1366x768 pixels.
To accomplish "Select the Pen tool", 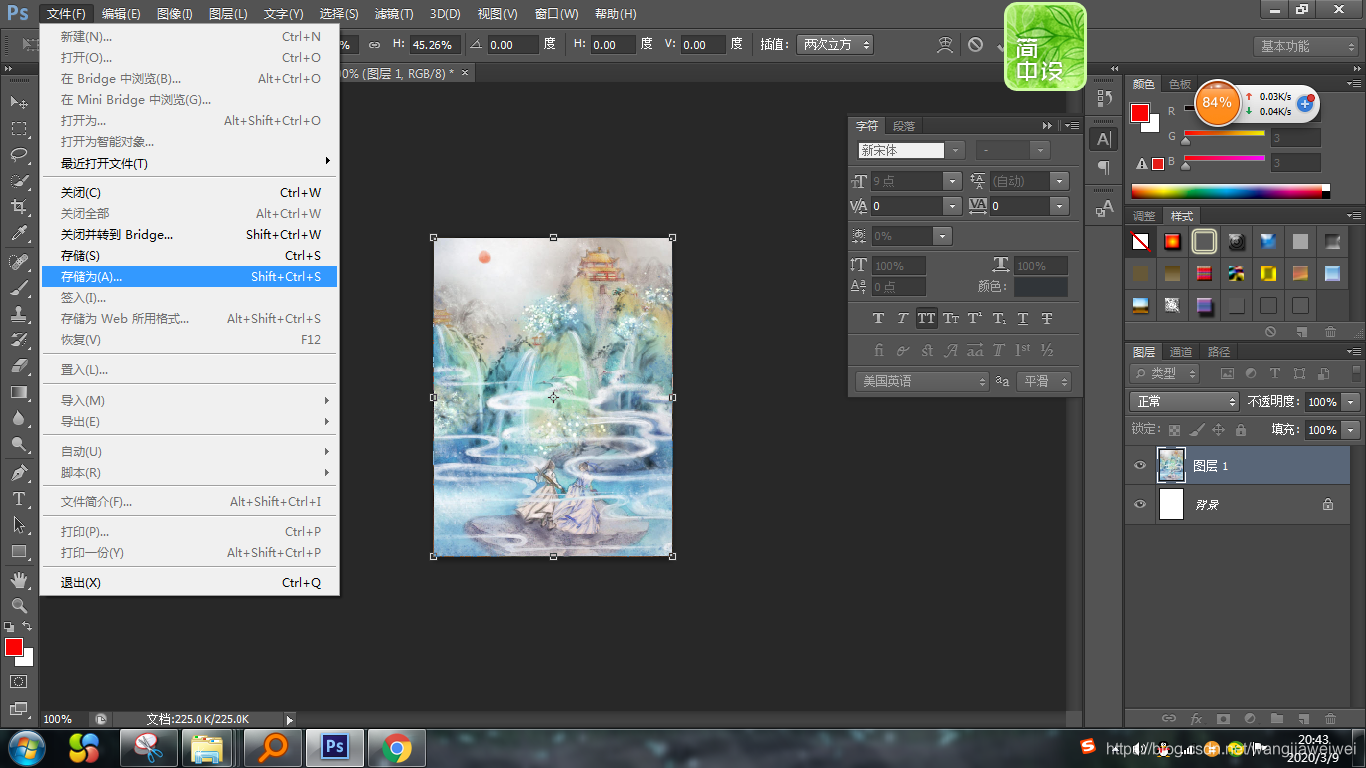I will [x=19, y=472].
